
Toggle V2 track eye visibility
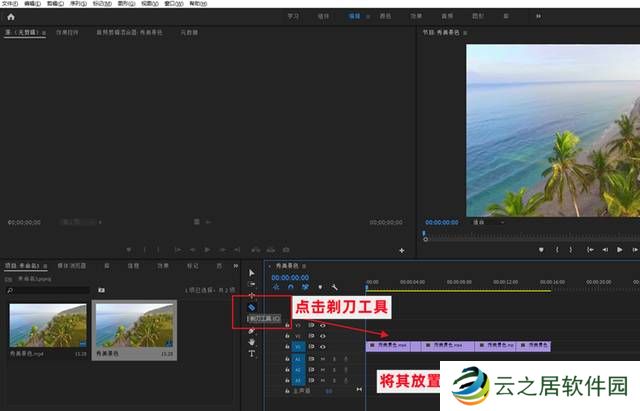323,336
